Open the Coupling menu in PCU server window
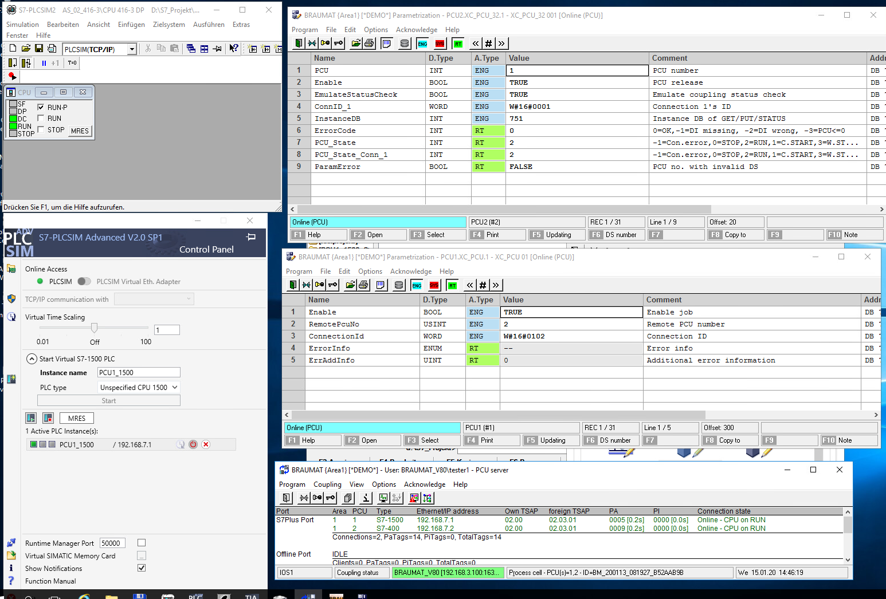The image size is (886, 599). [x=328, y=484]
